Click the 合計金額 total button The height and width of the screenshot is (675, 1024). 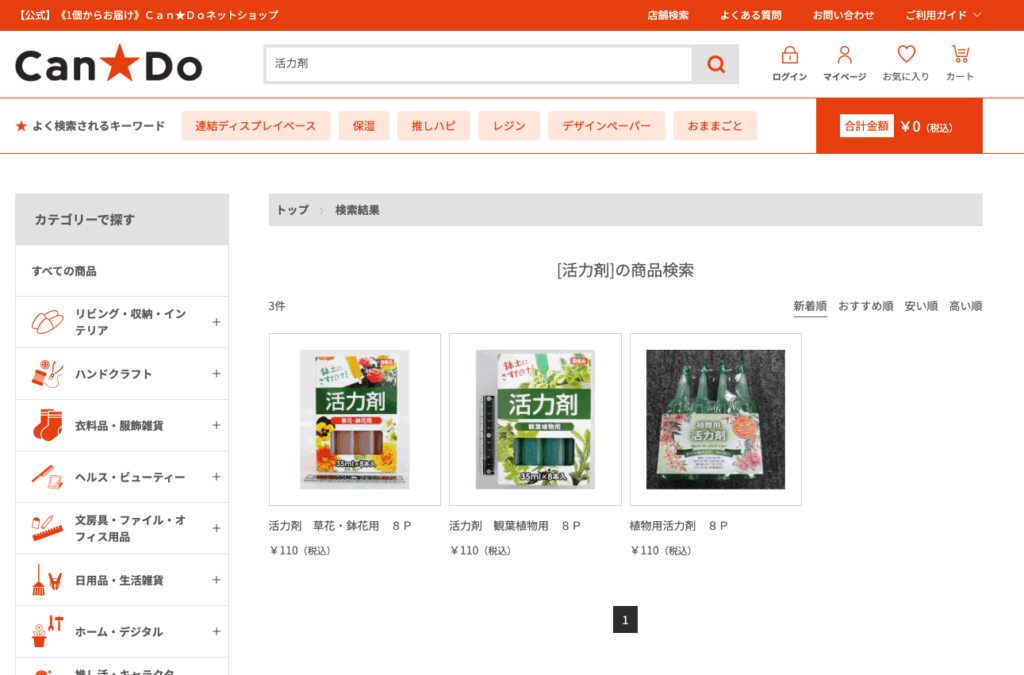pos(899,126)
